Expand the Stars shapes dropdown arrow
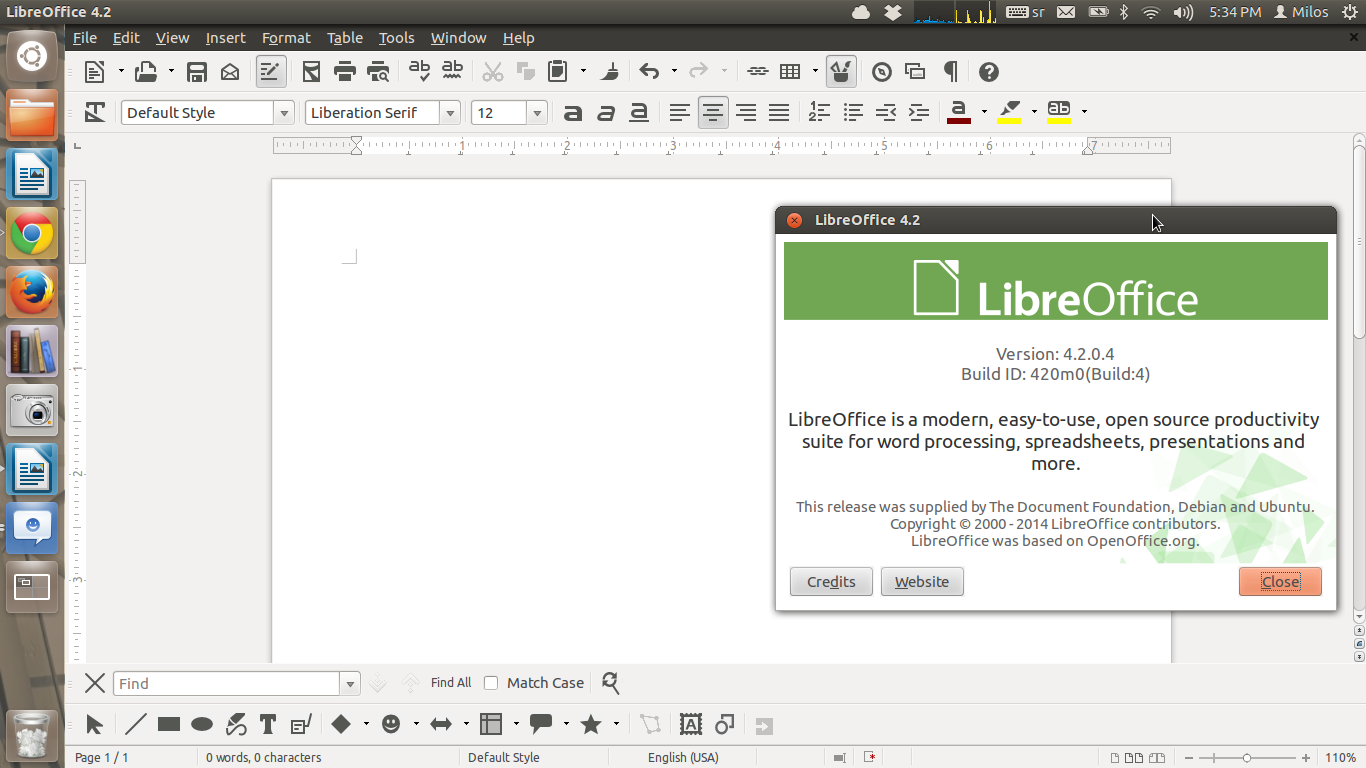The height and width of the screenshot is (768, 1366). (616, 724)
